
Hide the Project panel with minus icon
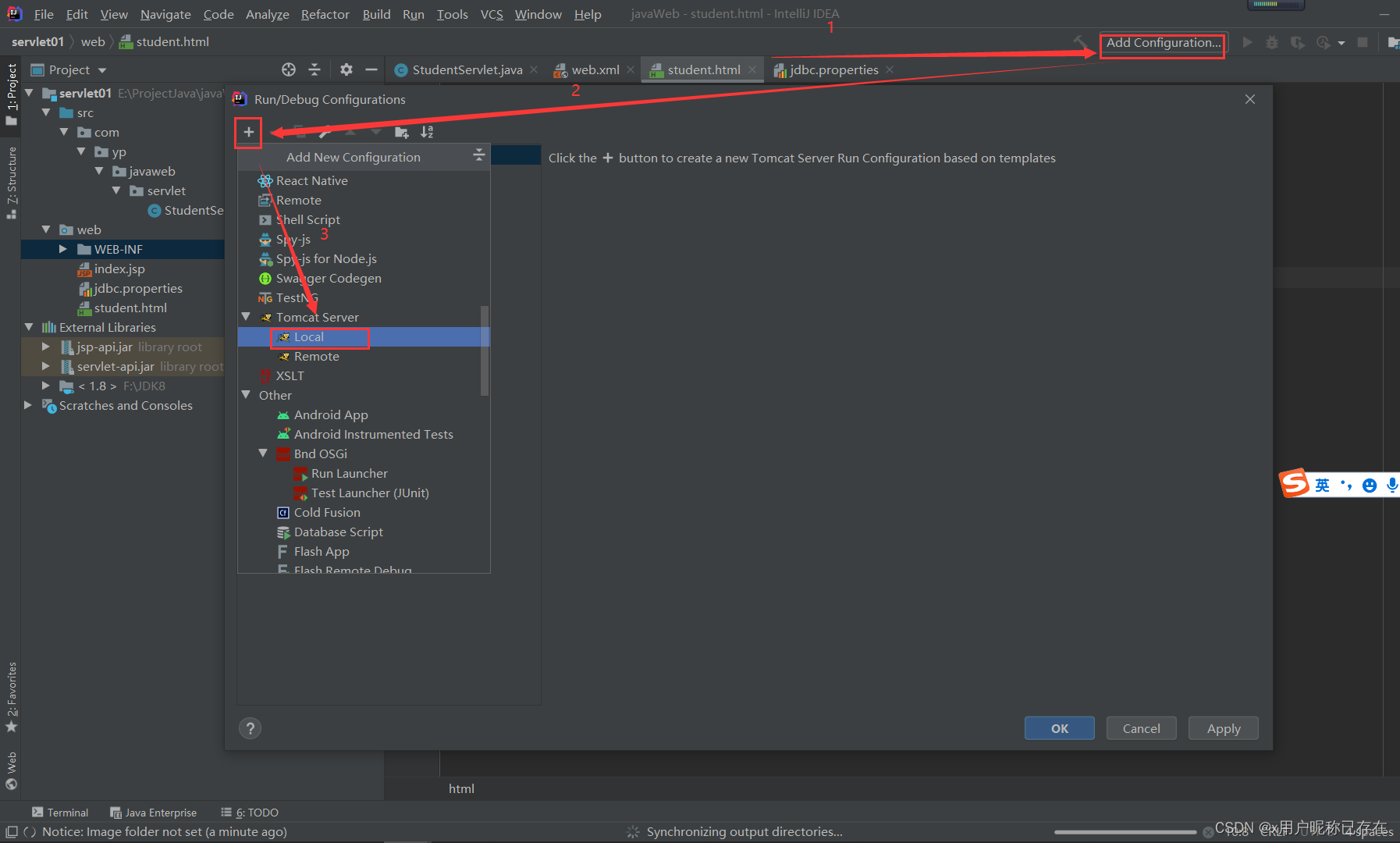[371, 69]
